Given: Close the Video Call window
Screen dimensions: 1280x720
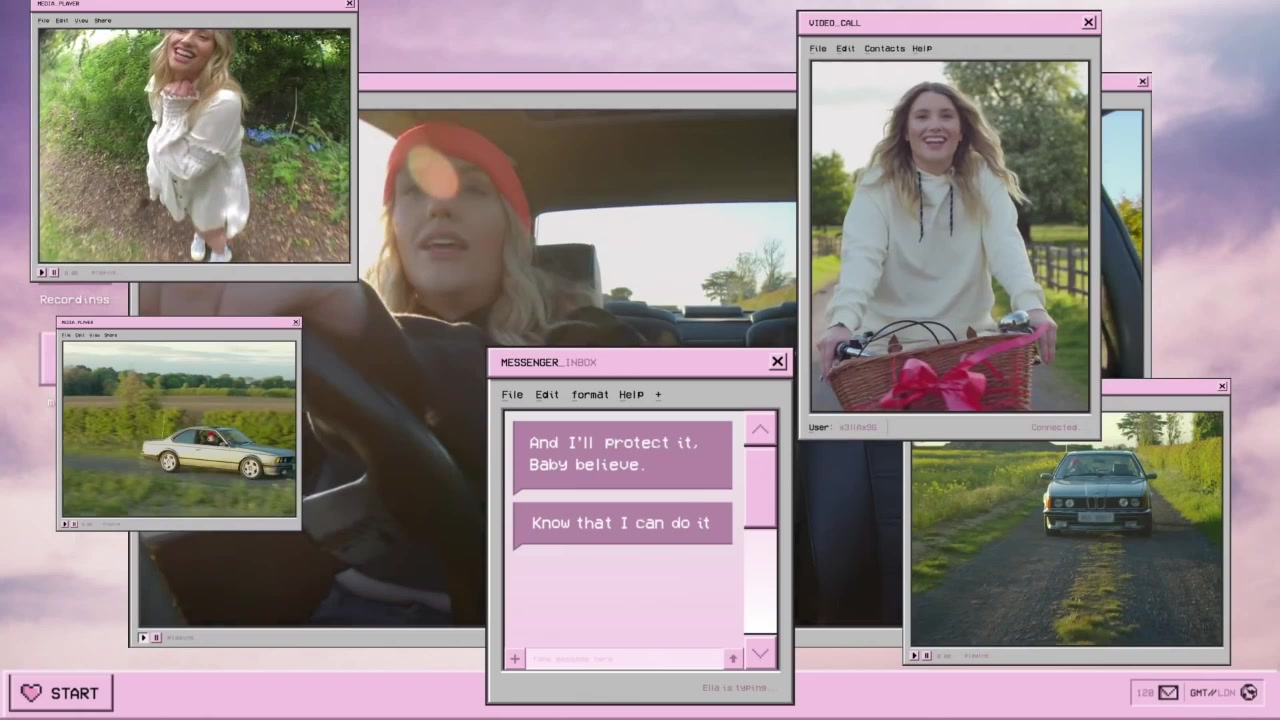Looking at the screenshot, I should coord(1089,22).
